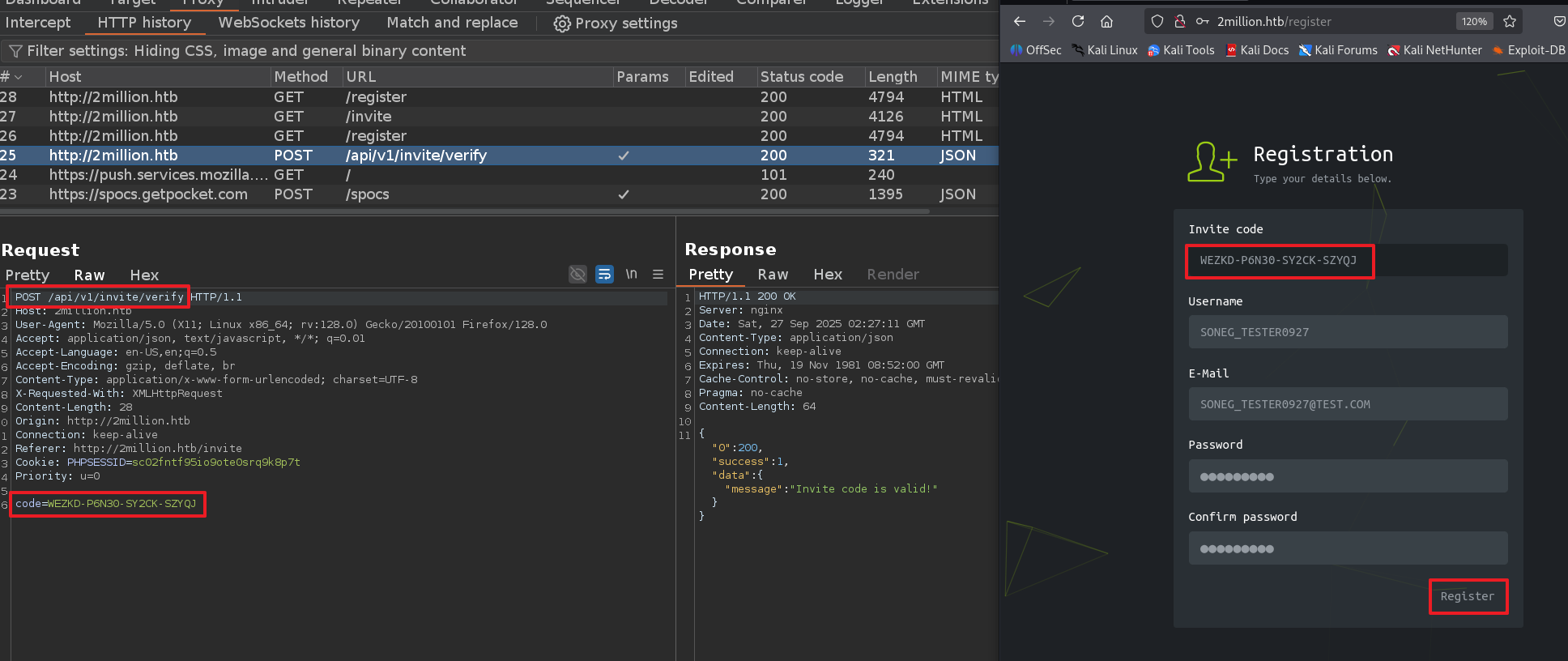Switch Response view to Hex tab
This screenshot has width=1568, height=661.
(x=827, y=275)
